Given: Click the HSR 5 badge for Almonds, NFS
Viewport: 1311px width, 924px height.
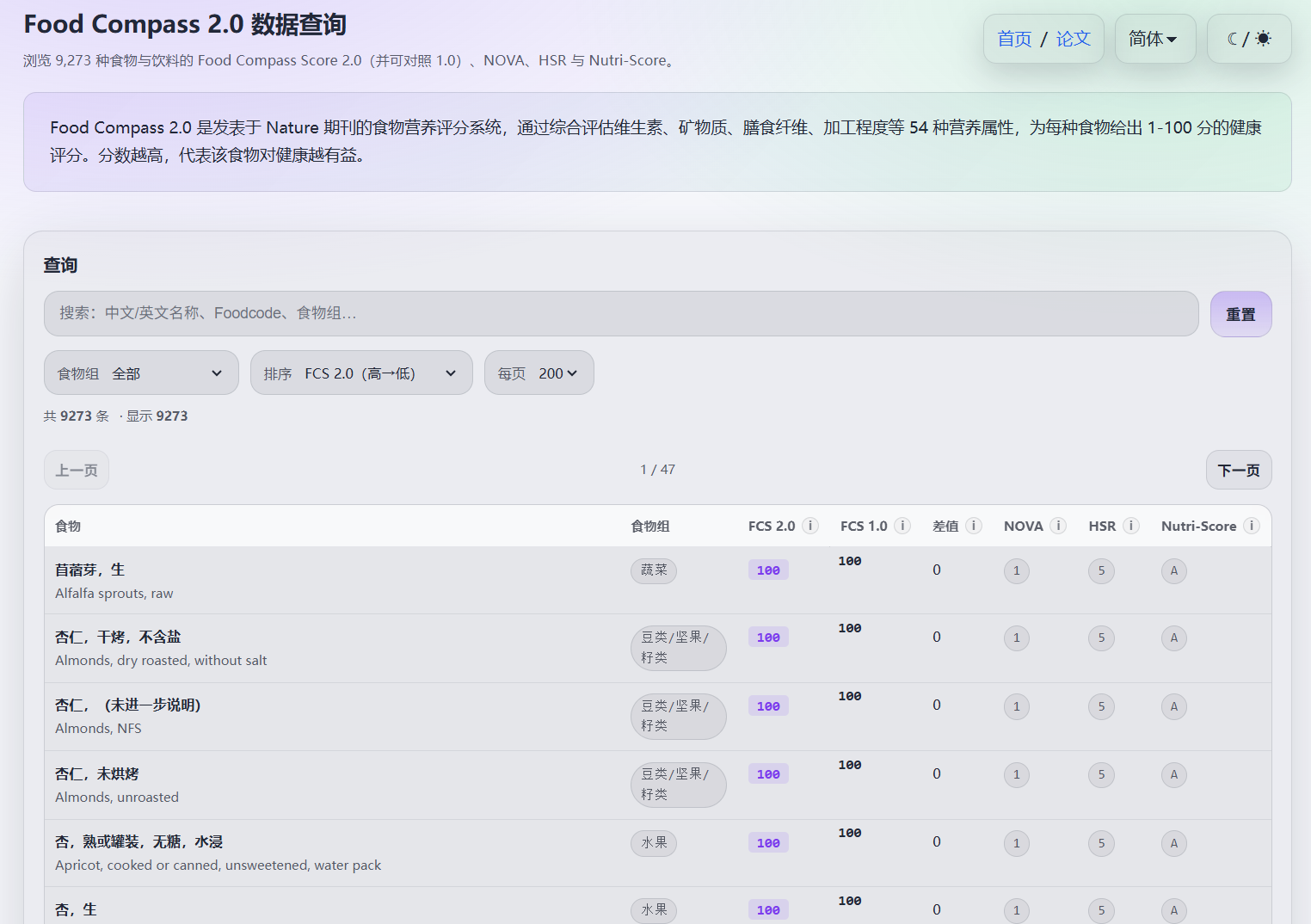Looking at the screenshot, I should point(1101,707).
